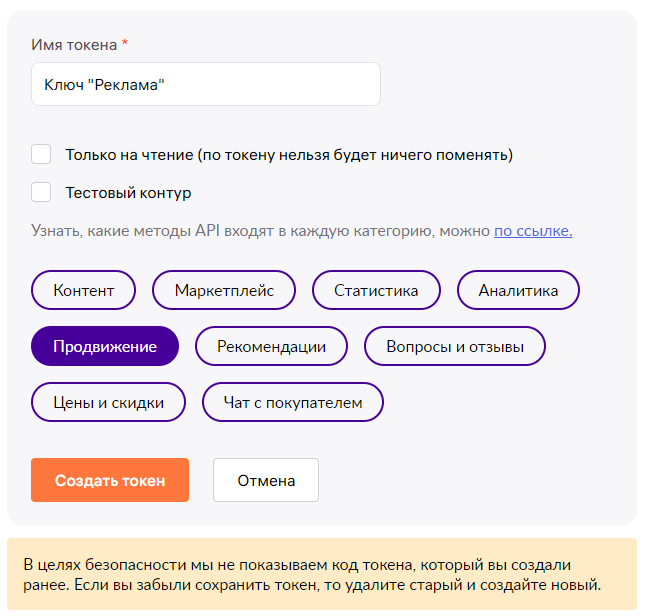The width and height of the screenshot is (649, 616).
Task: Turn on the "Цены и скидки" category
Action: (x=108, y=403)
